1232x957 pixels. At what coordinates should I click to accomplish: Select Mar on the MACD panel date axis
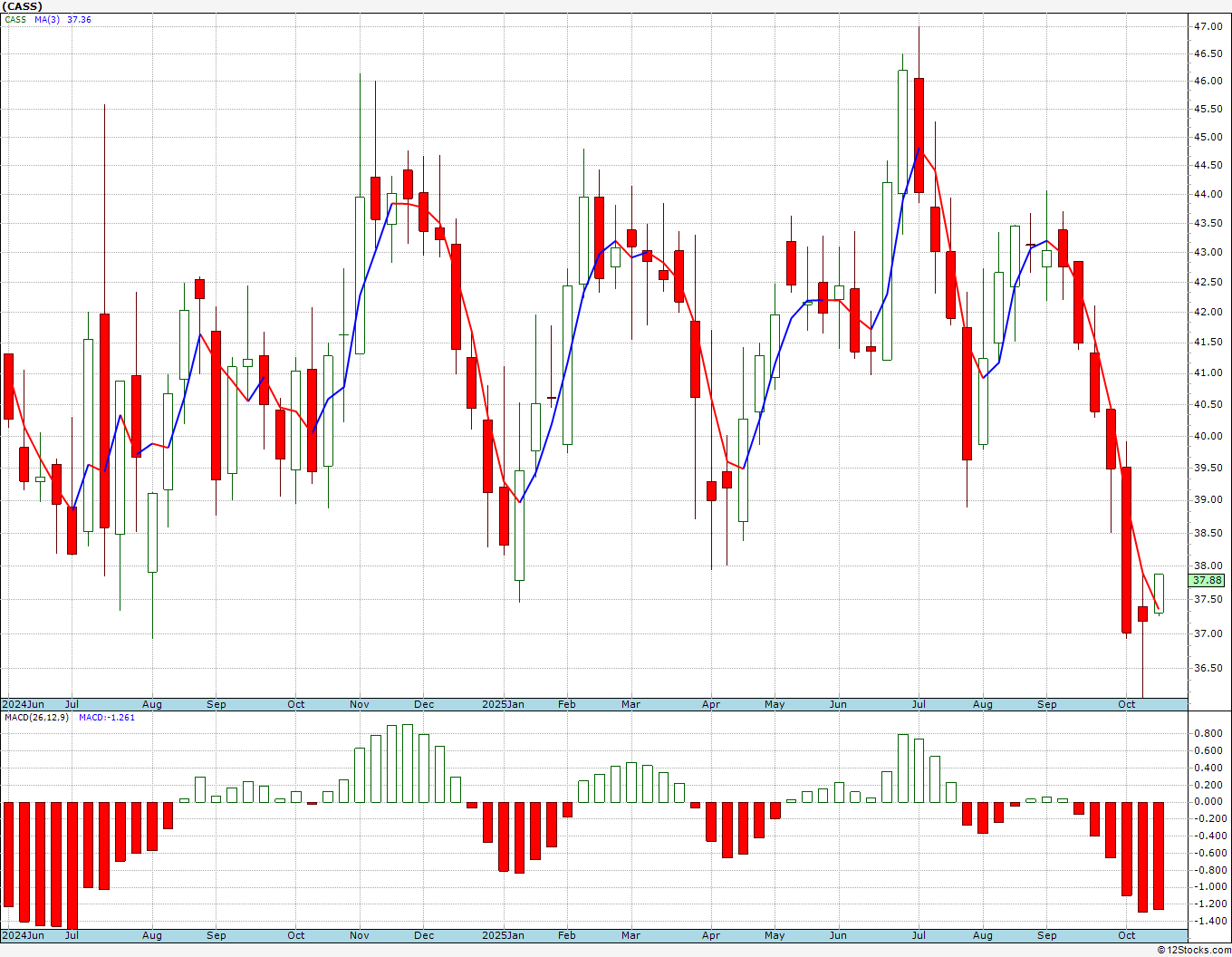click(631, 935)
